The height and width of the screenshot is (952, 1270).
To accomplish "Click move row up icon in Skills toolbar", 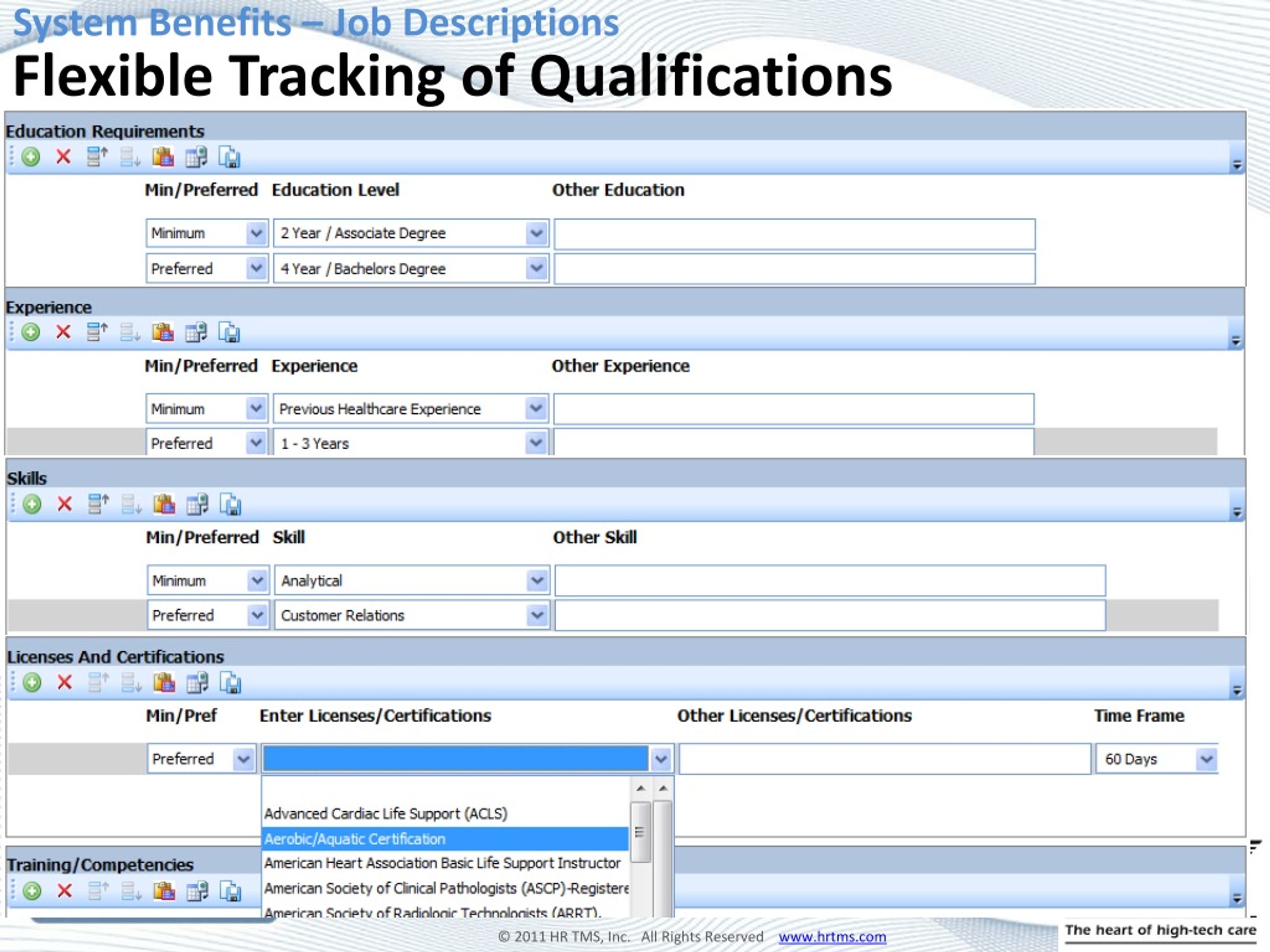I will click(98, 504).
